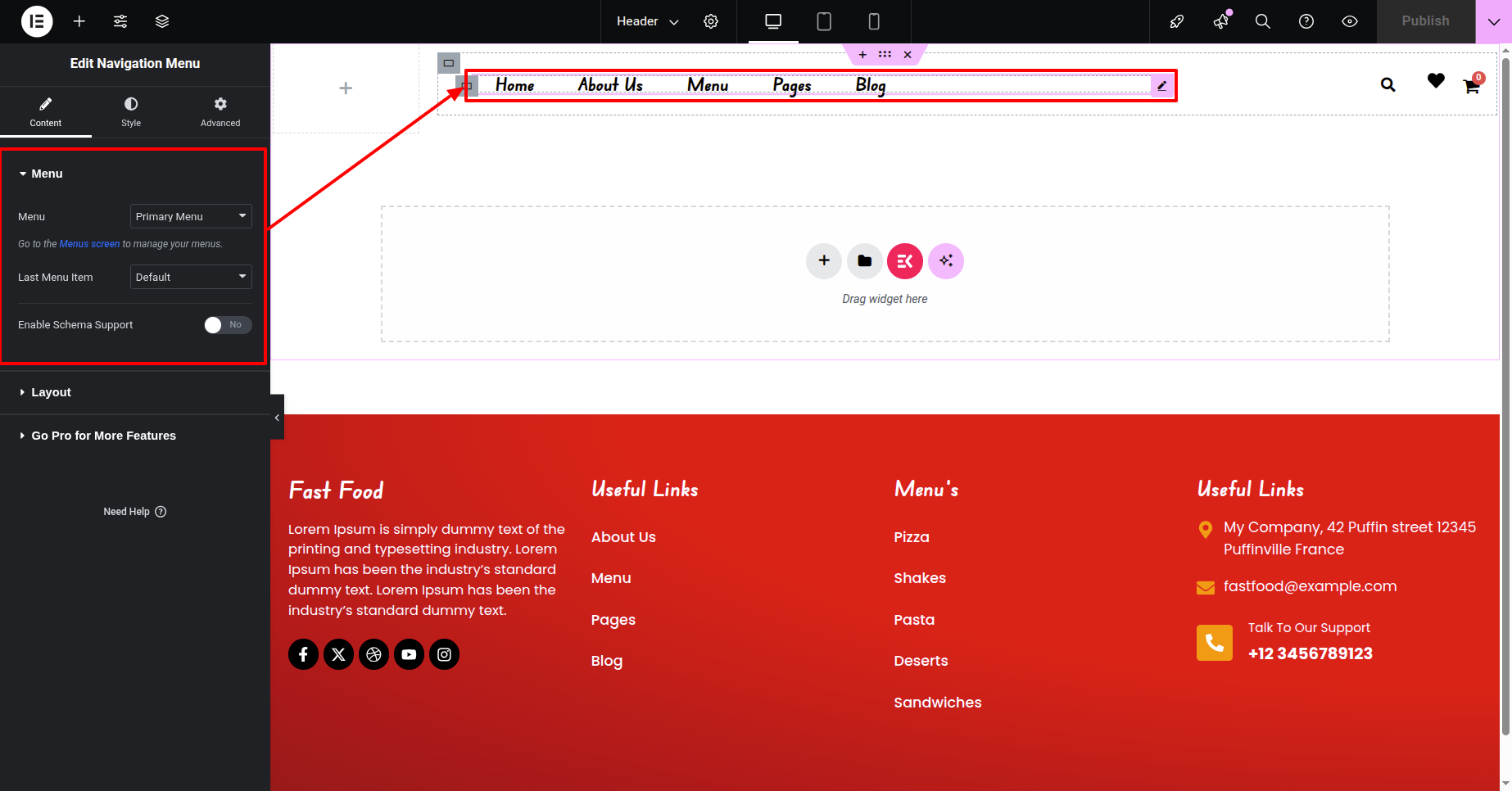
Task: Toggle Enable Schema Support switch
Action: point(228,325)
